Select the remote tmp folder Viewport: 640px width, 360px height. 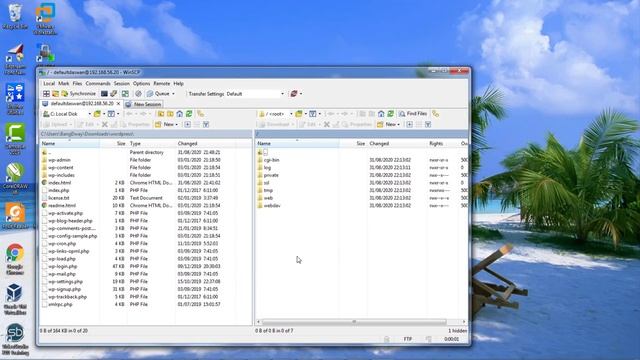(x=268, y=191)
